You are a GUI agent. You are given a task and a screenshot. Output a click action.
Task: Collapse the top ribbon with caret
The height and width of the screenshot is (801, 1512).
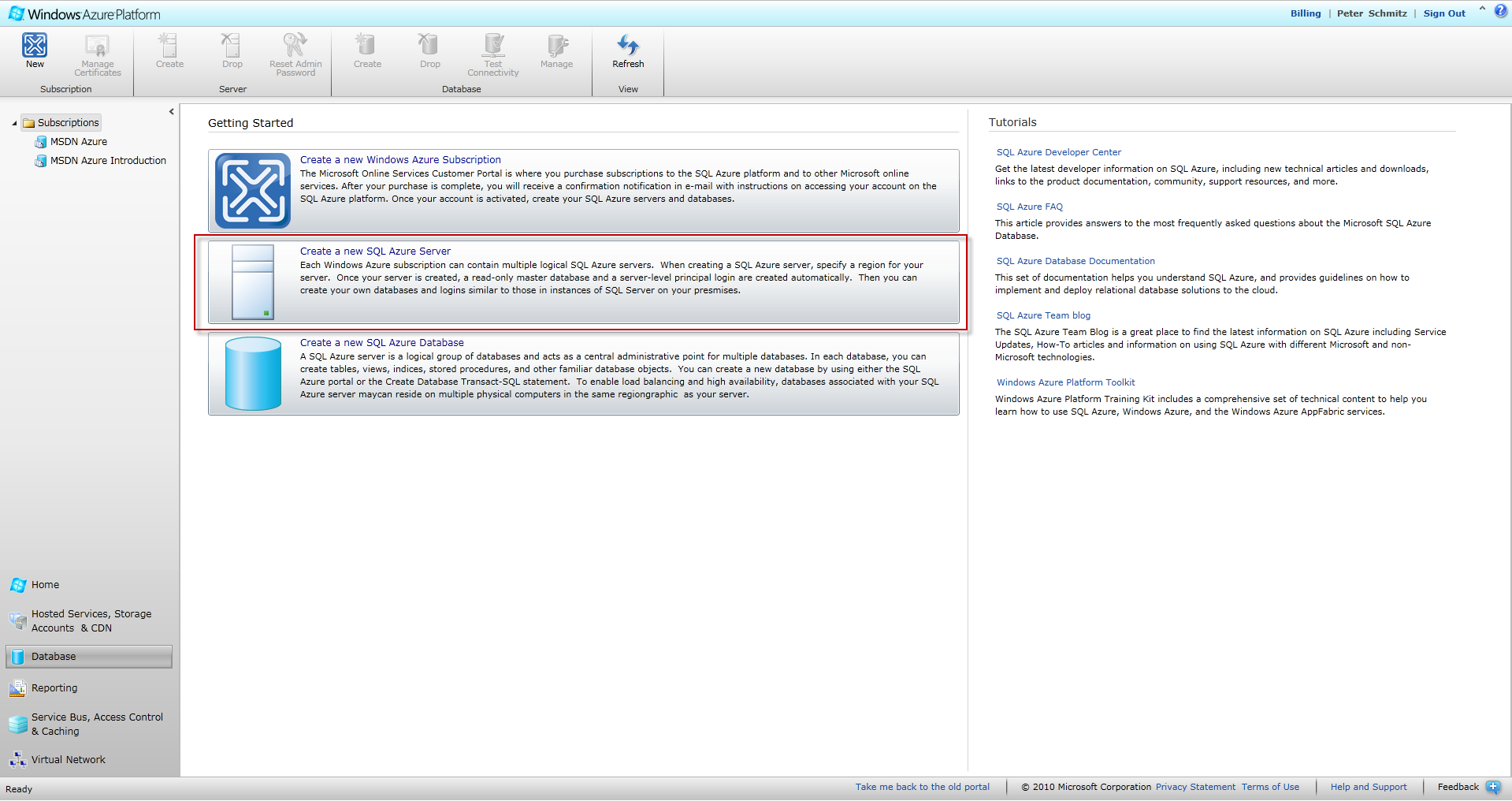1482,9
